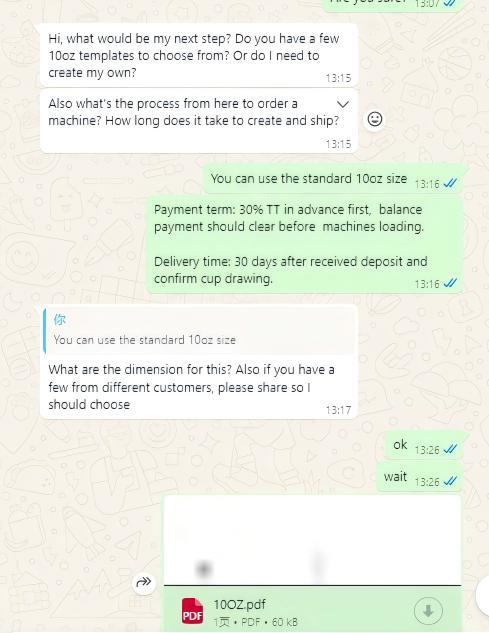The width and height of the screenshot is (489, 633).
Task: Open the 10OZ.pdf document preview thumbnail
Action: pyautogui.click(x=312, y=540)
